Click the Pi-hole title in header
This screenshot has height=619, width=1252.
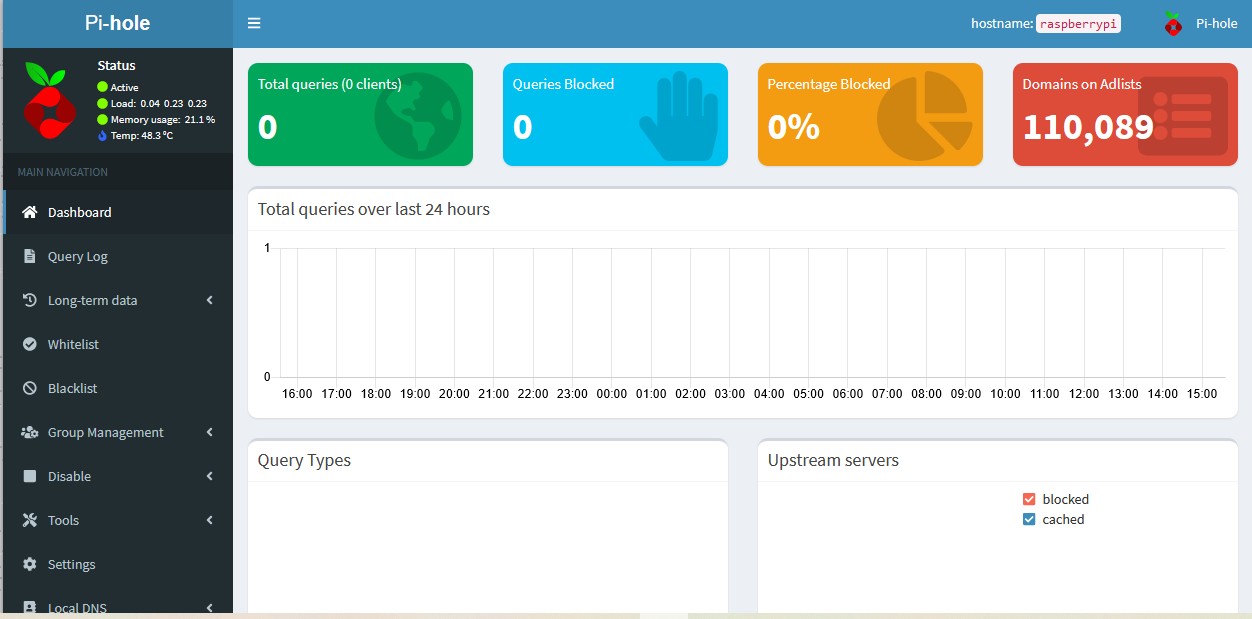(117, 24)
